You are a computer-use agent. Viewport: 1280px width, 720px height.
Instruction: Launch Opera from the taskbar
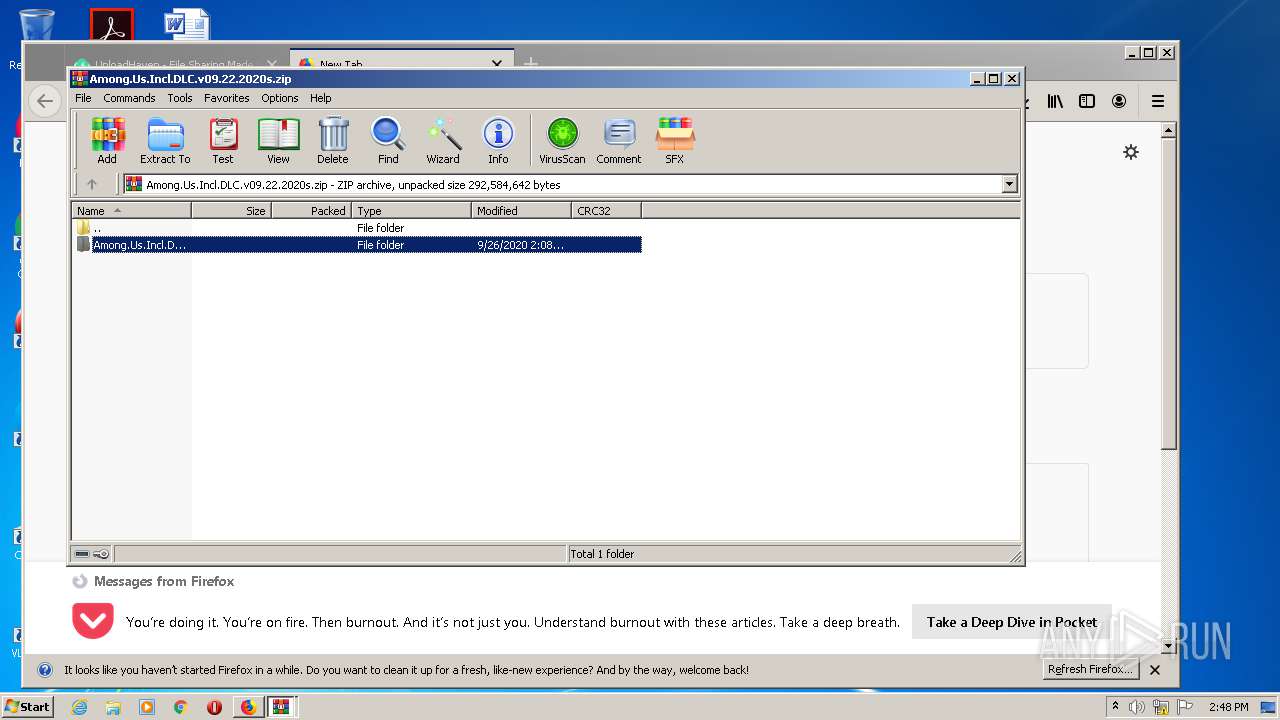(x=214, y=707)
